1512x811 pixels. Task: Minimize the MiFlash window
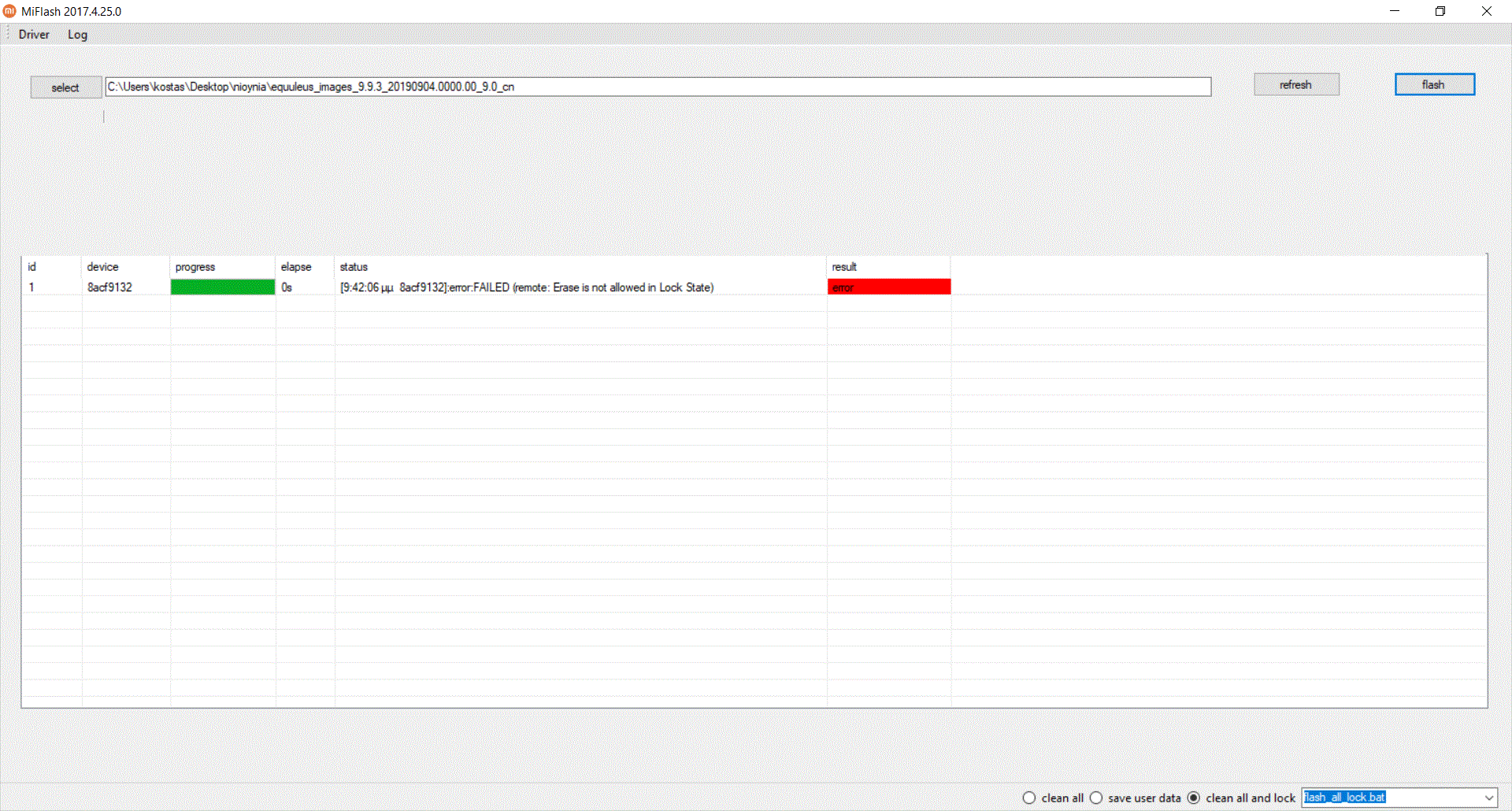(1395, 11)
